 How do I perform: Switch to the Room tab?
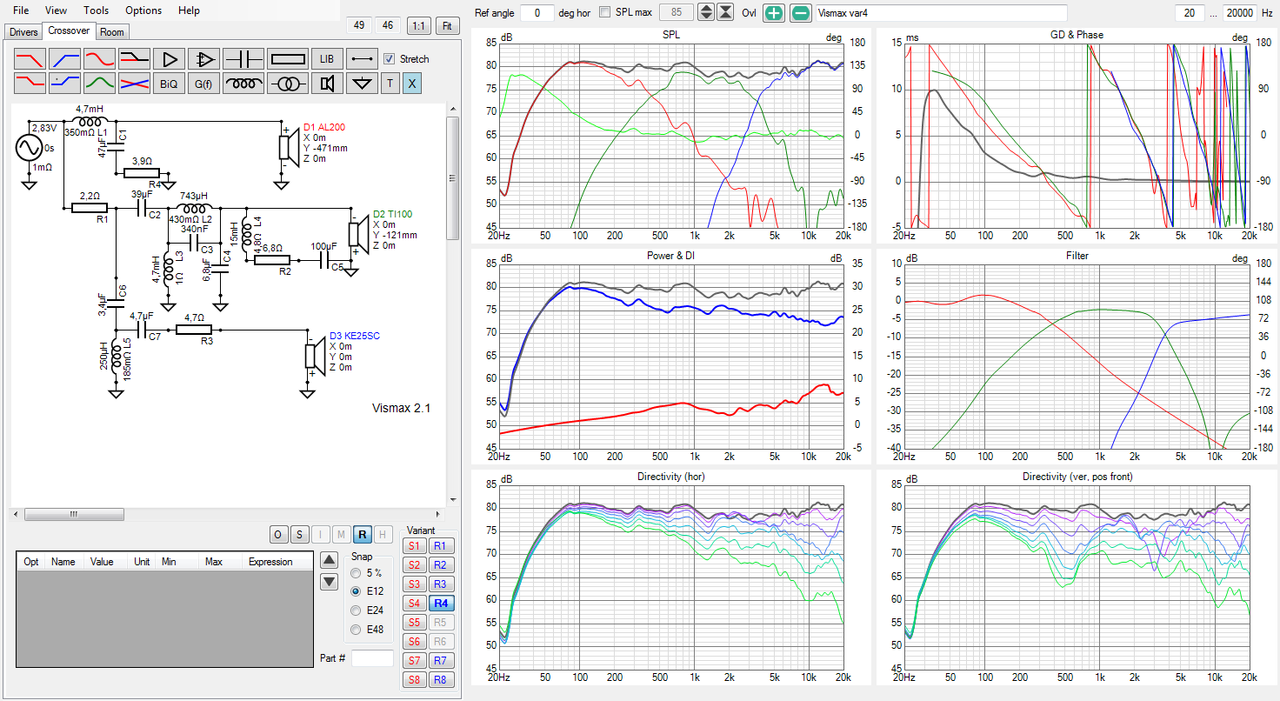point(112,32)
